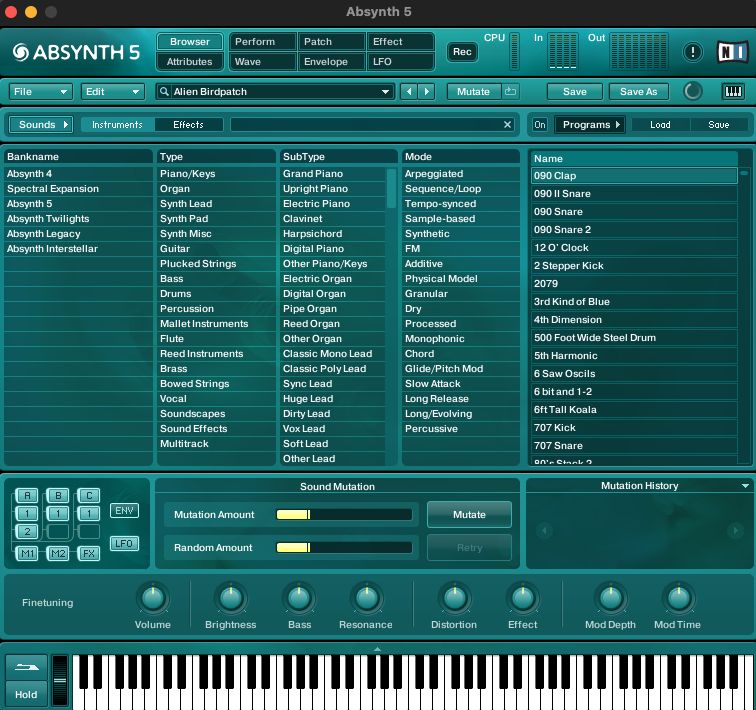Image resolution: width=756 pixels, height=710 pixels.
Task: Open the Mutation History dropdown arrow
Action: (x=745, y=486)
